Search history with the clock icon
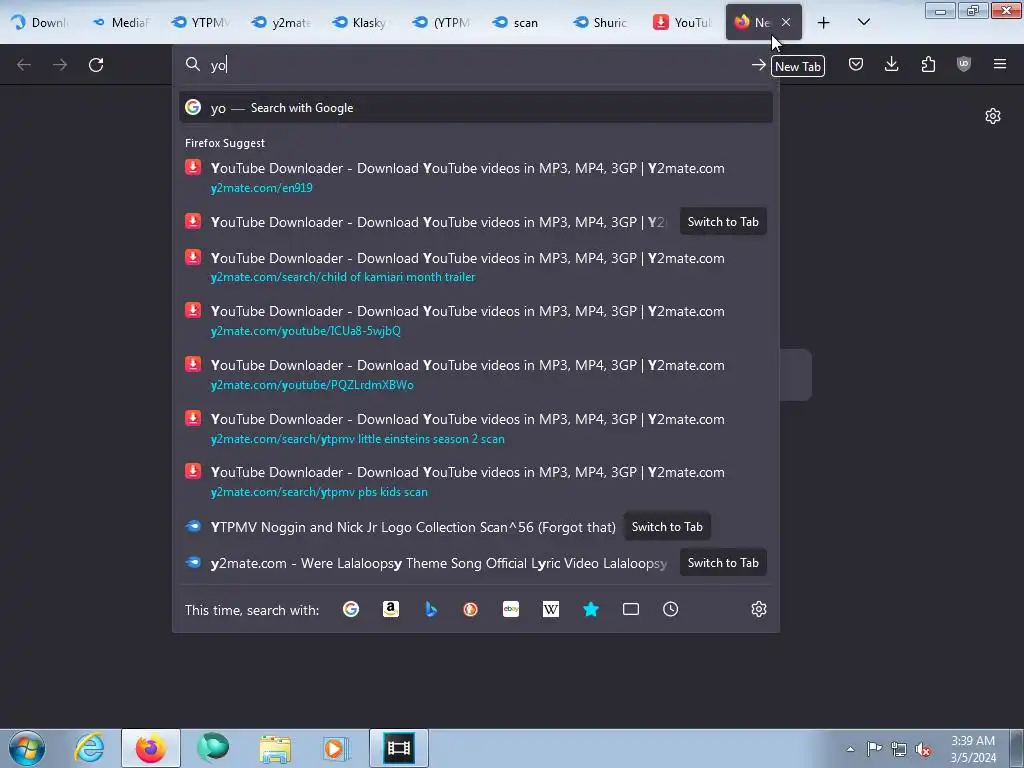This screenshot has height=768, width=1024. point(671,609)
